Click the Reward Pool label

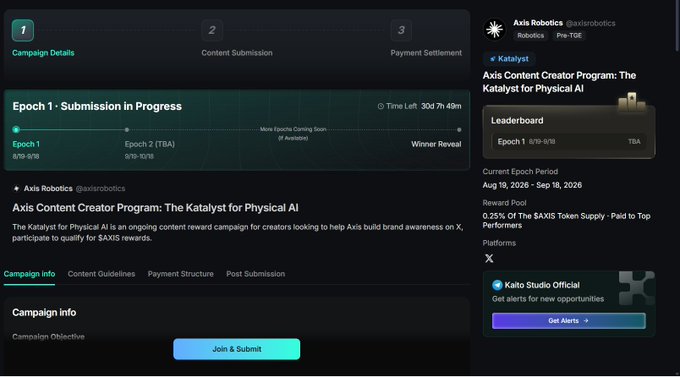tap(504, 203)
